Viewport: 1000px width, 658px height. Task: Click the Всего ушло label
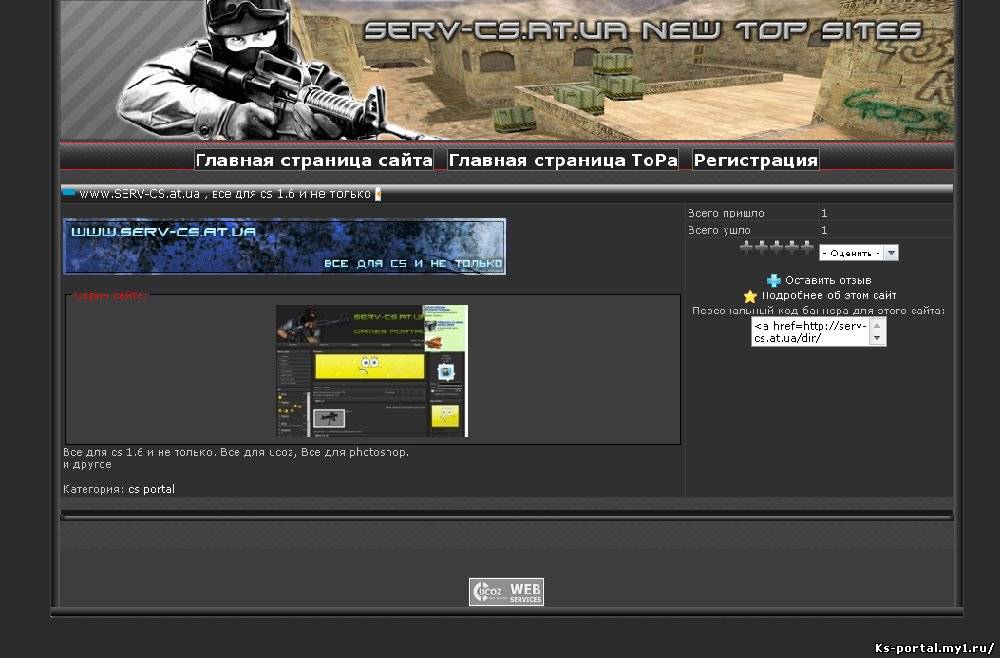tap(719, 230)
